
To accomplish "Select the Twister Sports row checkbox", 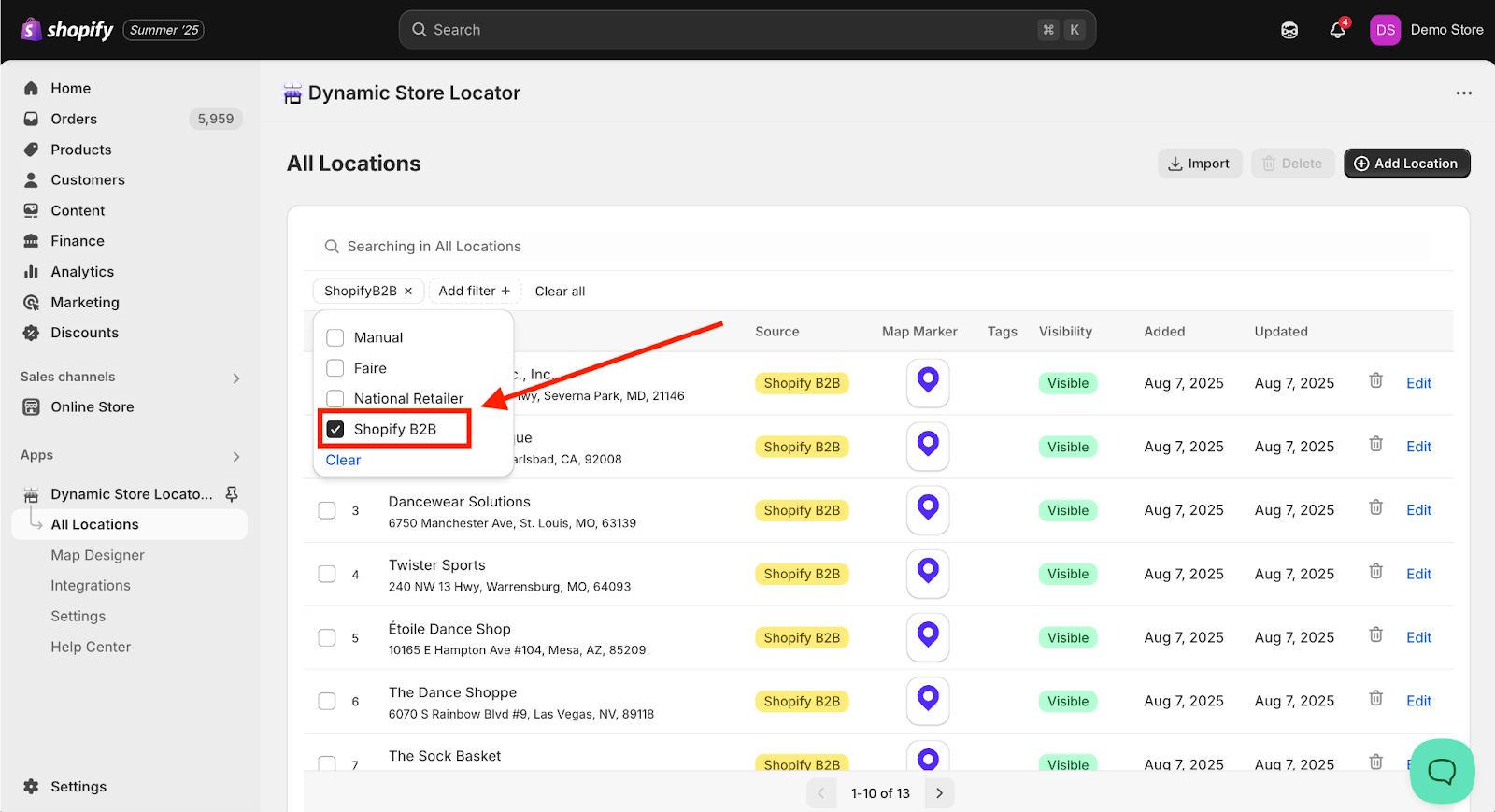I will pos(327,574).
